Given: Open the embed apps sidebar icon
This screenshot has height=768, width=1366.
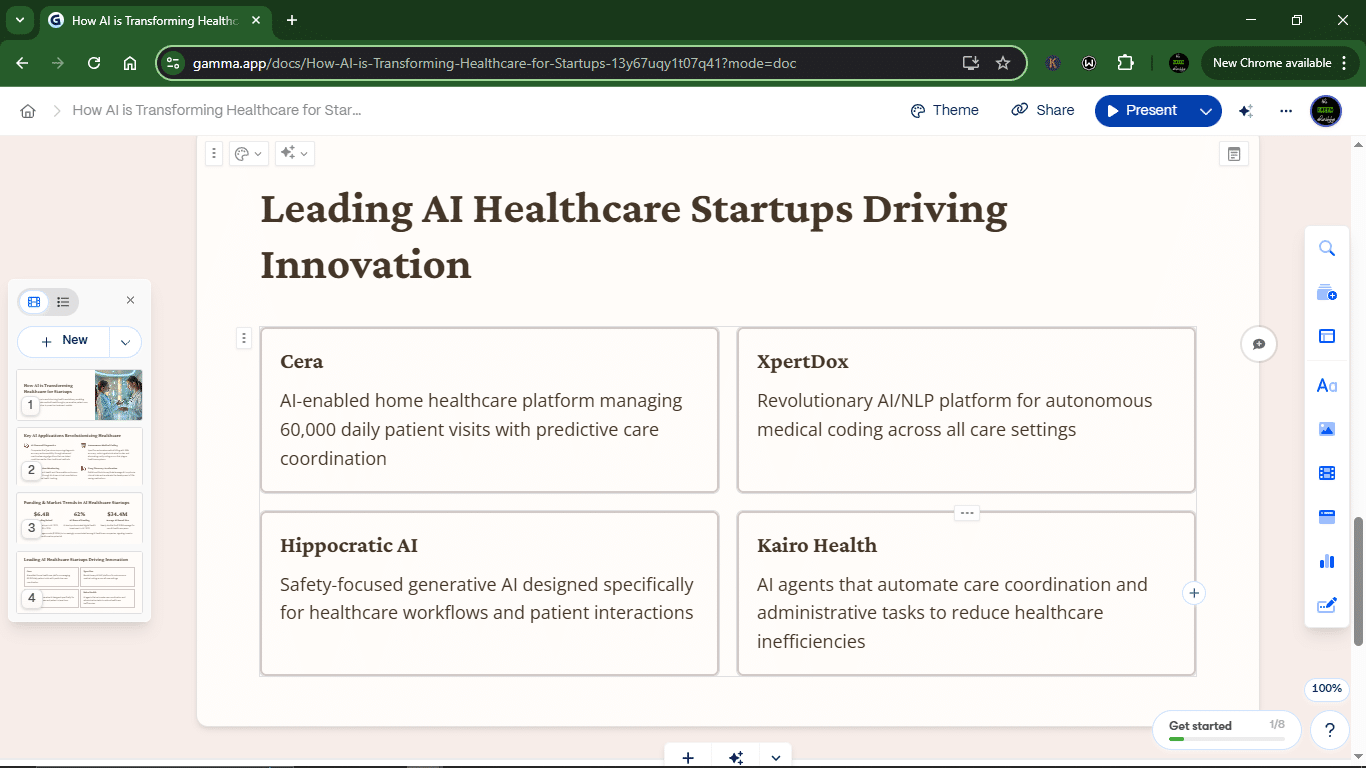Looking at the screenshot, I should pyautogui.click(x=1327, y=517).
